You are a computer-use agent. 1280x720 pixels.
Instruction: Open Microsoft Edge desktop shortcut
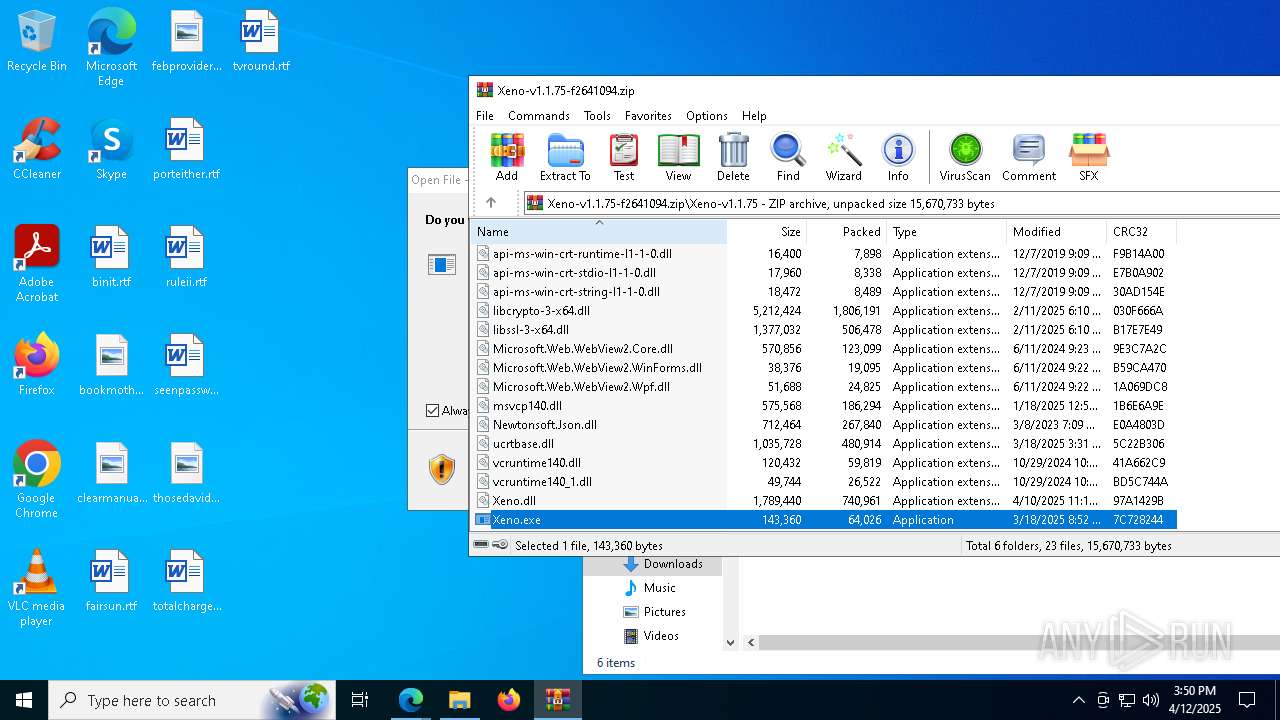pyautogui.click(x=111, y=47)
